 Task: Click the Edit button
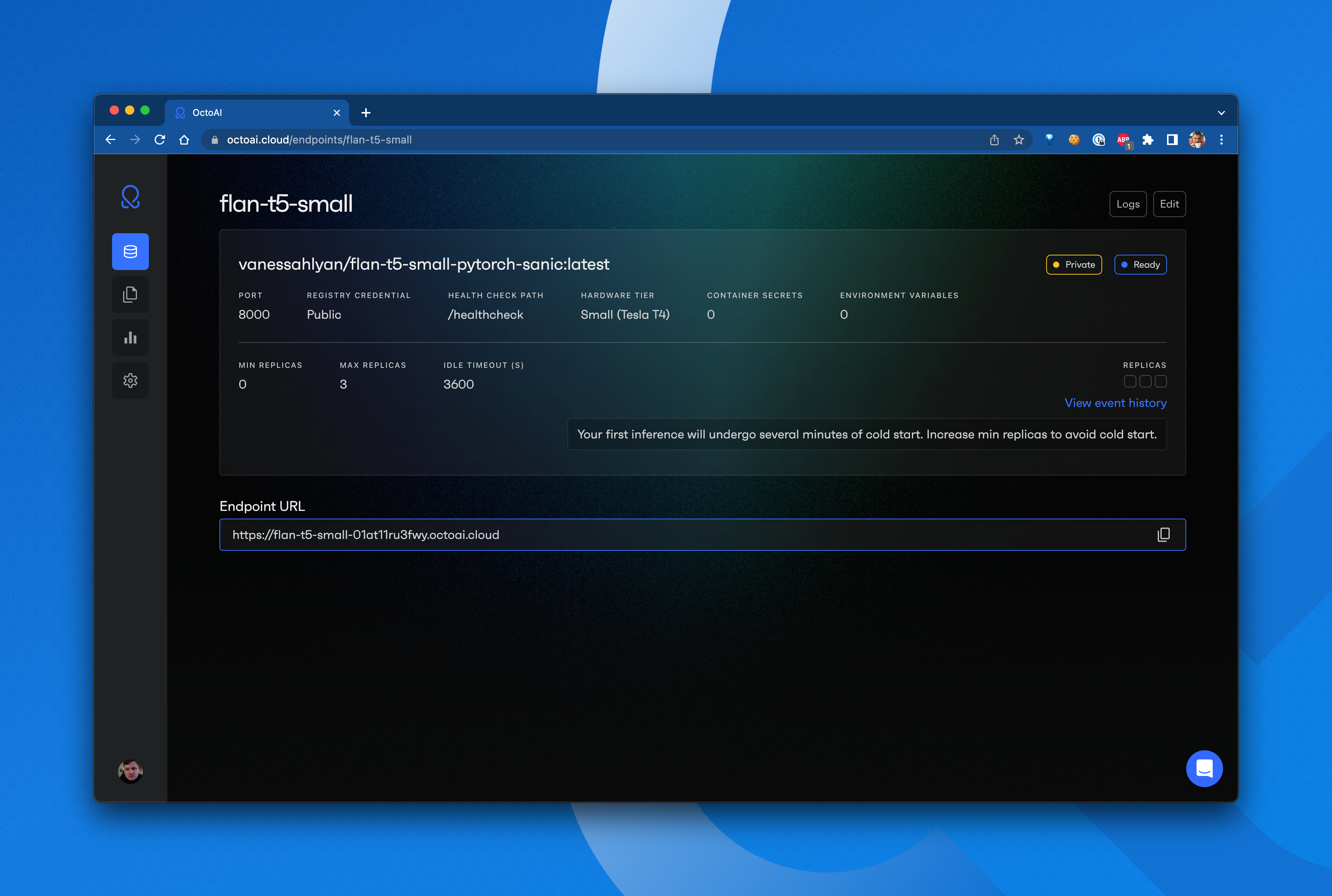coord(1169,204)
